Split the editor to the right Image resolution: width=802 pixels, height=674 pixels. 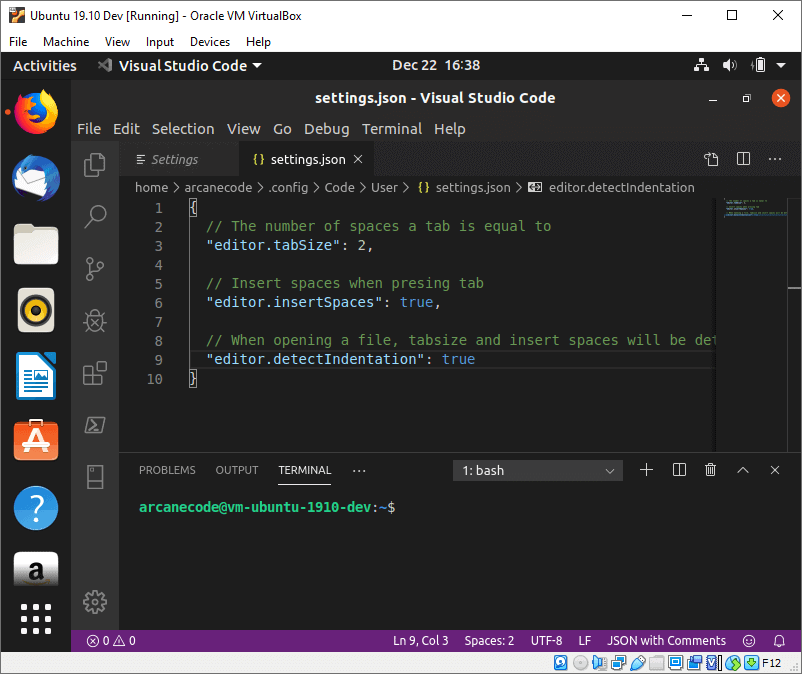(x=743, y=159)
